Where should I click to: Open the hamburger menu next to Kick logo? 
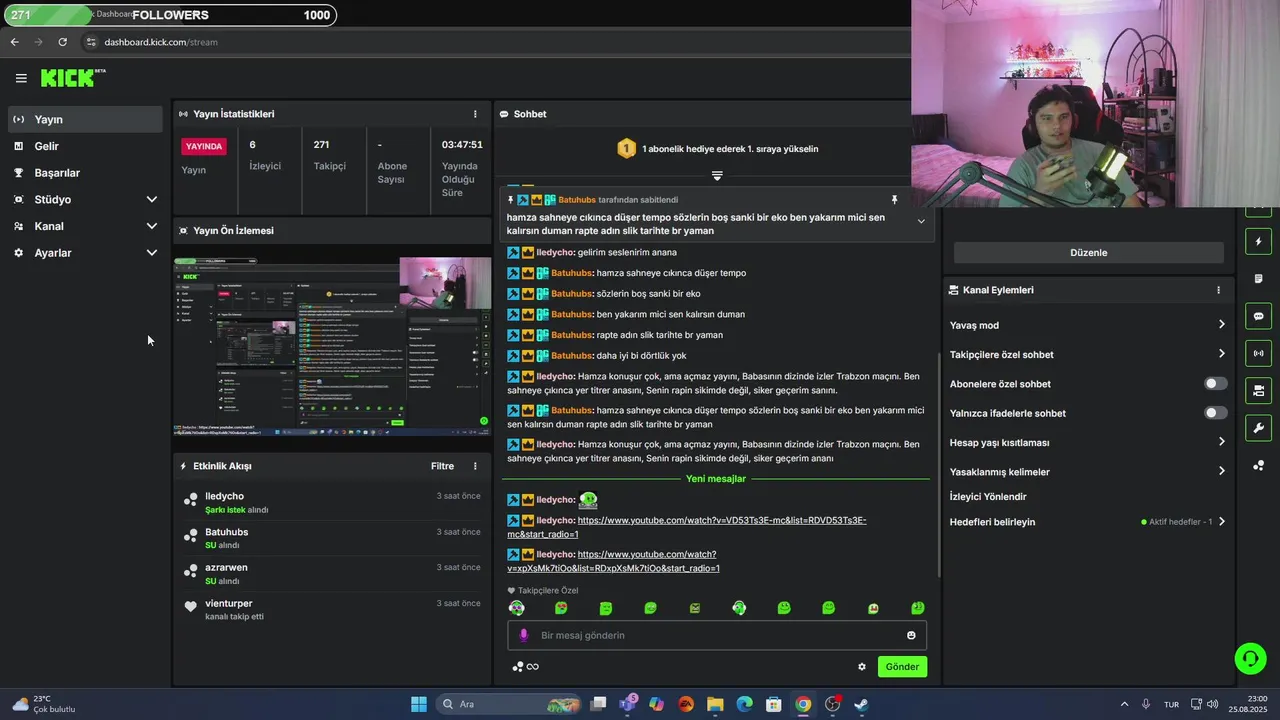coord(21,78)
